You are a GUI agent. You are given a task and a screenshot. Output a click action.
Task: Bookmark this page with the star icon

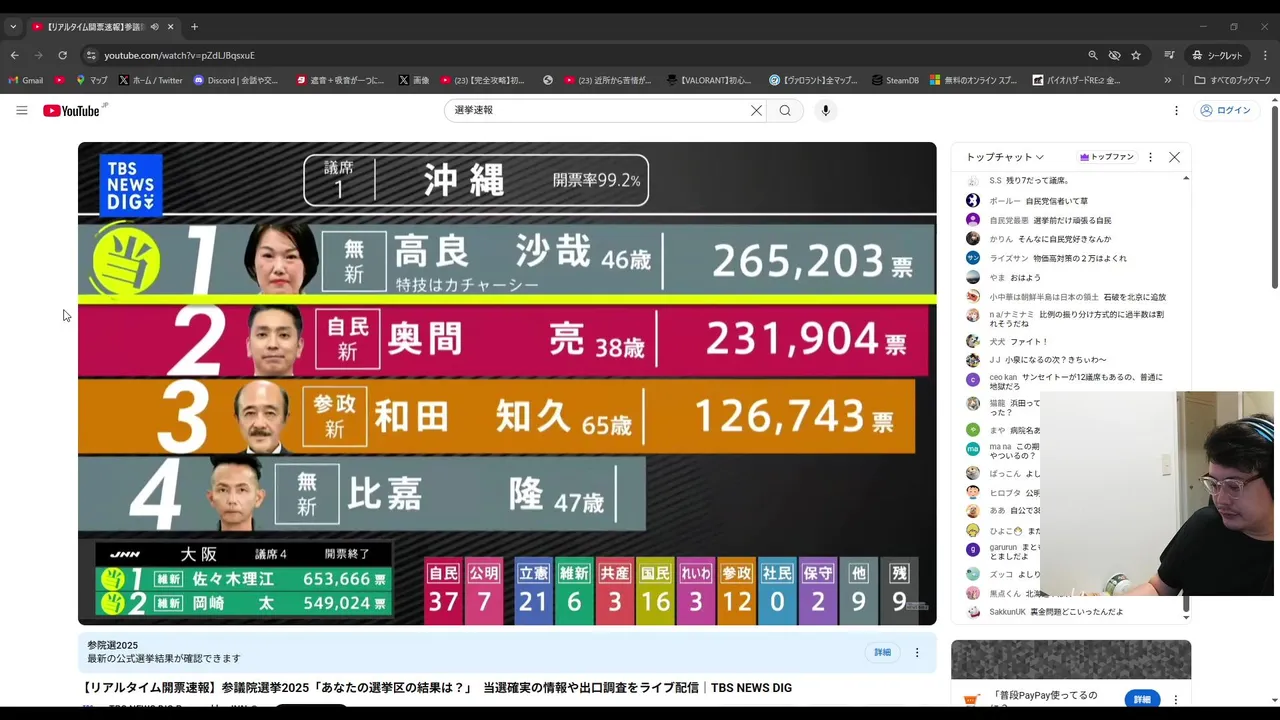[1136, 55]
